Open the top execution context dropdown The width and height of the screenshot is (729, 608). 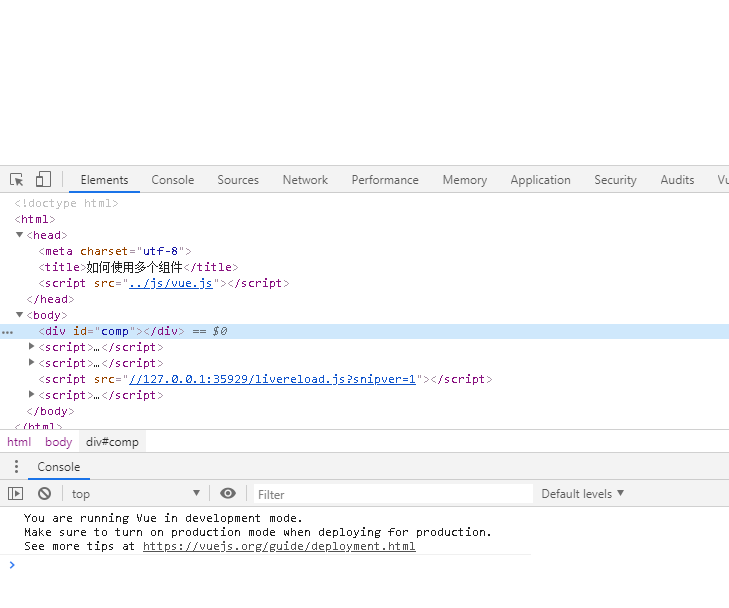point(135,494)
